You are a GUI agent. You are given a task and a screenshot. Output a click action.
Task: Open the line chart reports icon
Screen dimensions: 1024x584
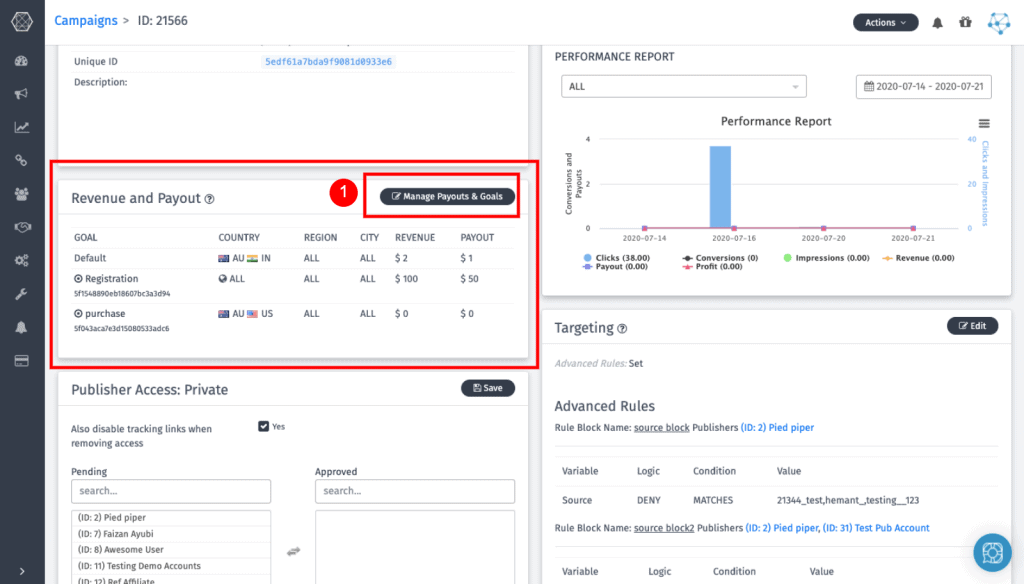click(x=21, y=127)
